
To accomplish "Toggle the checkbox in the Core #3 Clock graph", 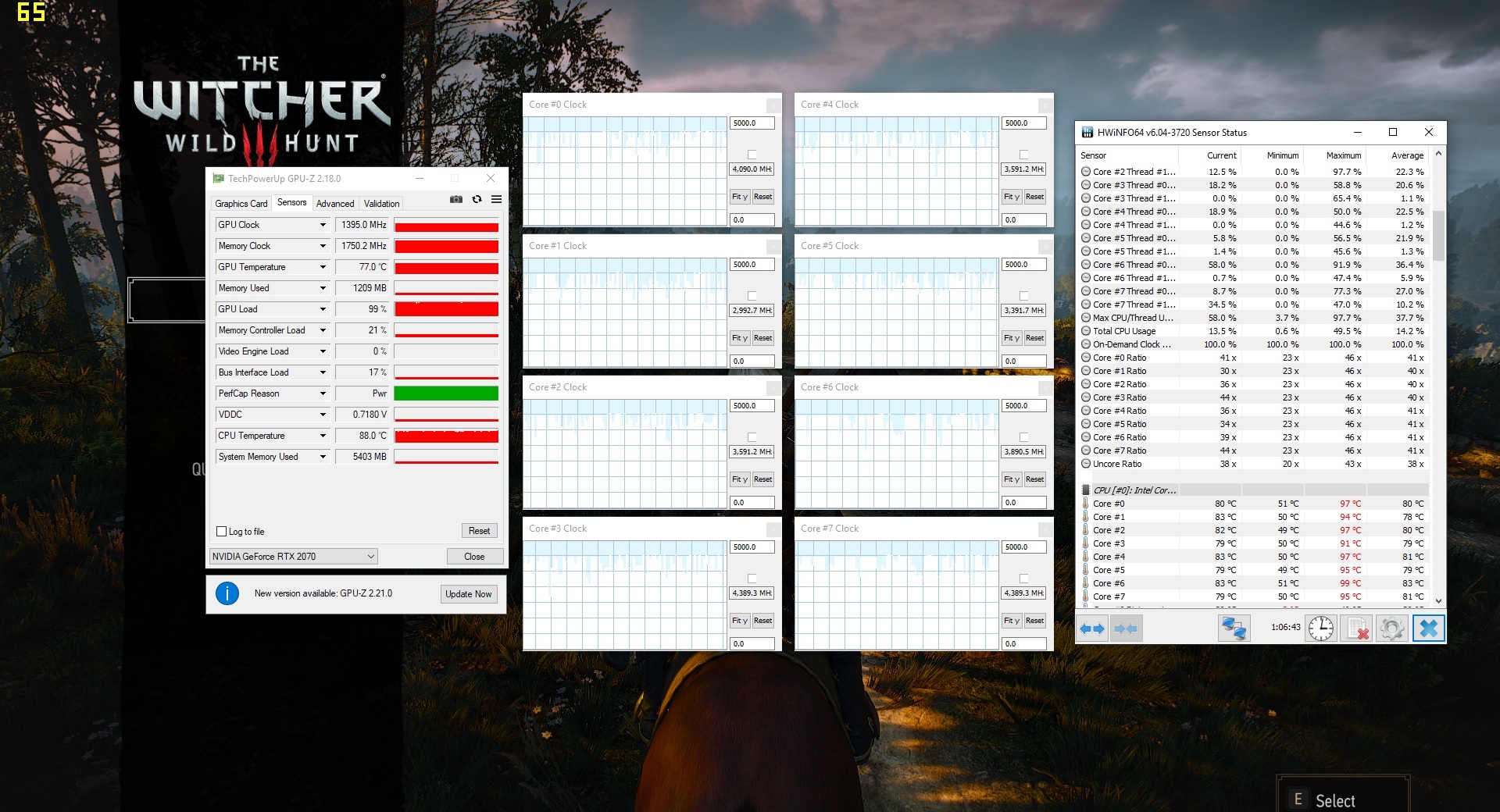I will coord(752,579).
